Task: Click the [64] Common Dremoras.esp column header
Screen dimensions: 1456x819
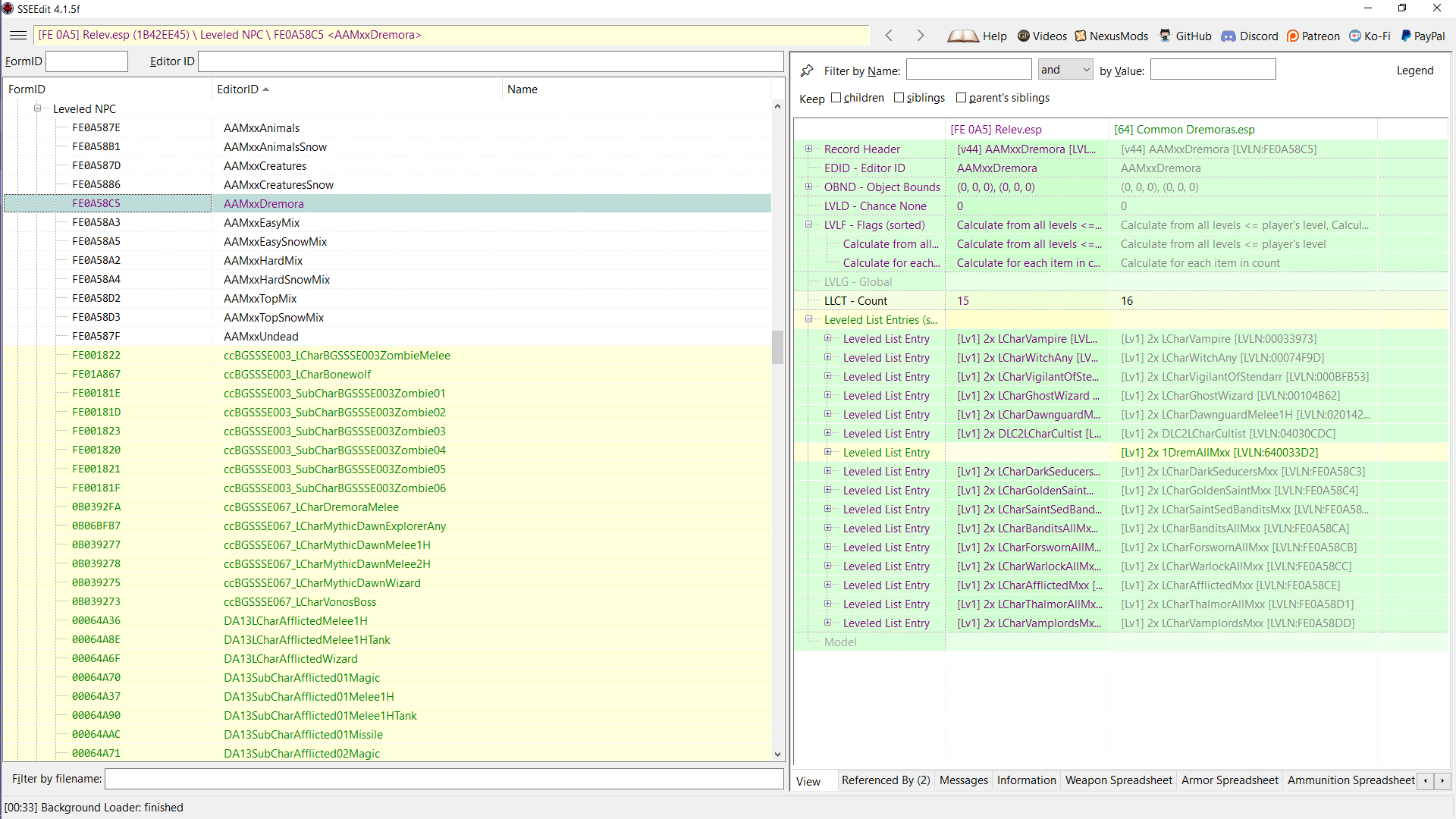Action: (1243, 130)
